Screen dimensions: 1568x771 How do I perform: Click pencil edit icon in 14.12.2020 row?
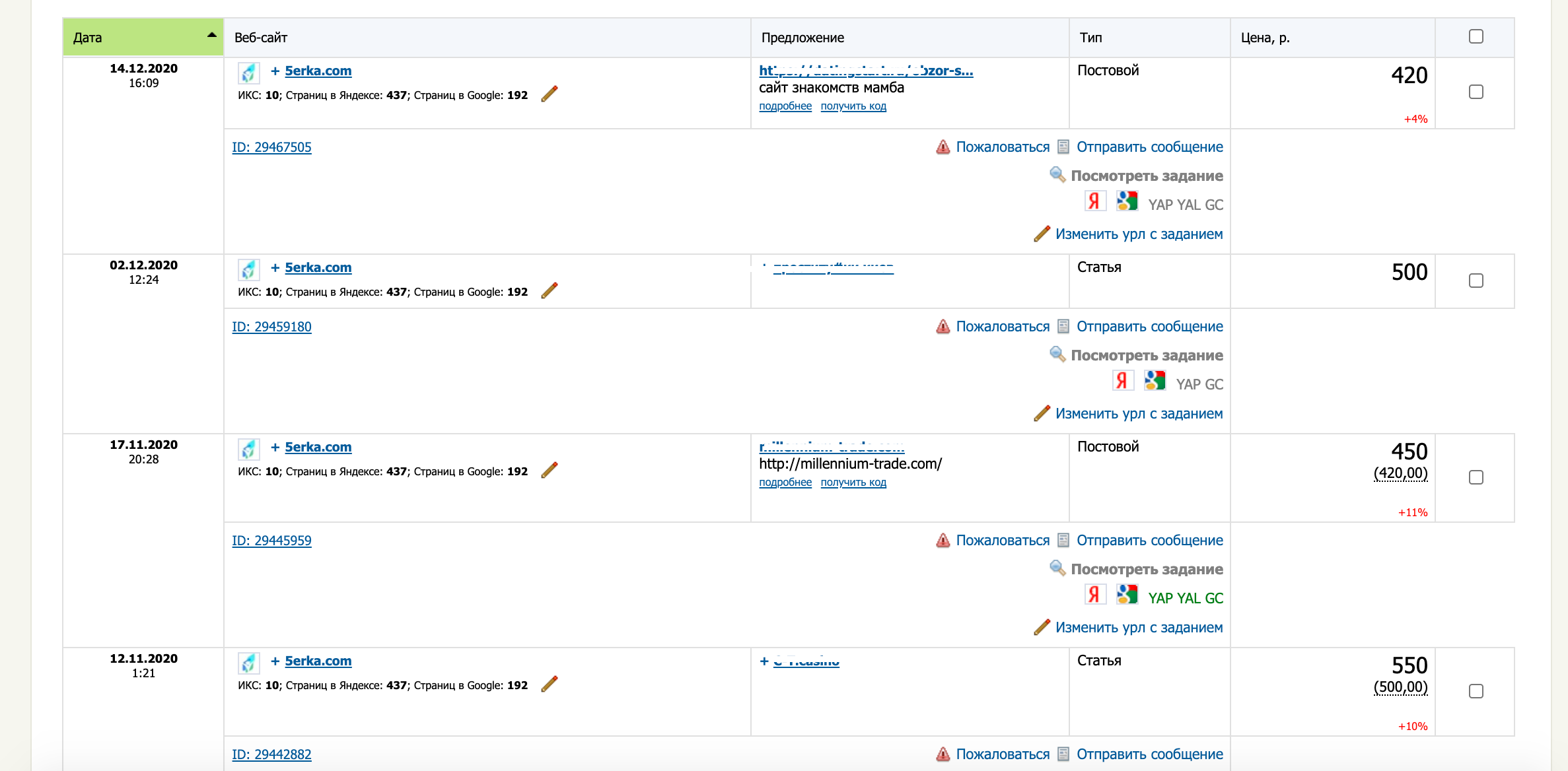pos(549,94)
